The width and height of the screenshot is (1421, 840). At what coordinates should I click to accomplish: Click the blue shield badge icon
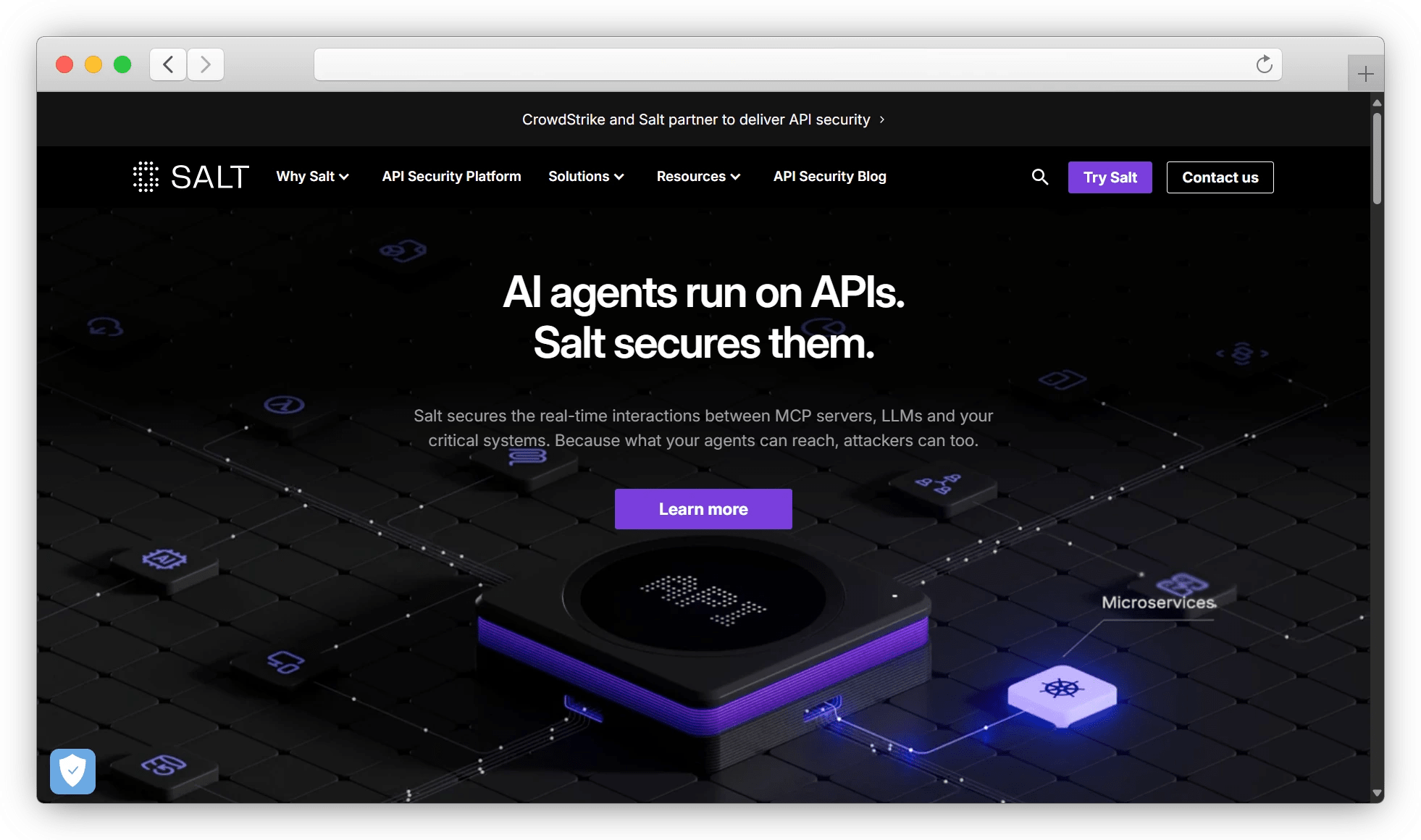tap(72, 771)
